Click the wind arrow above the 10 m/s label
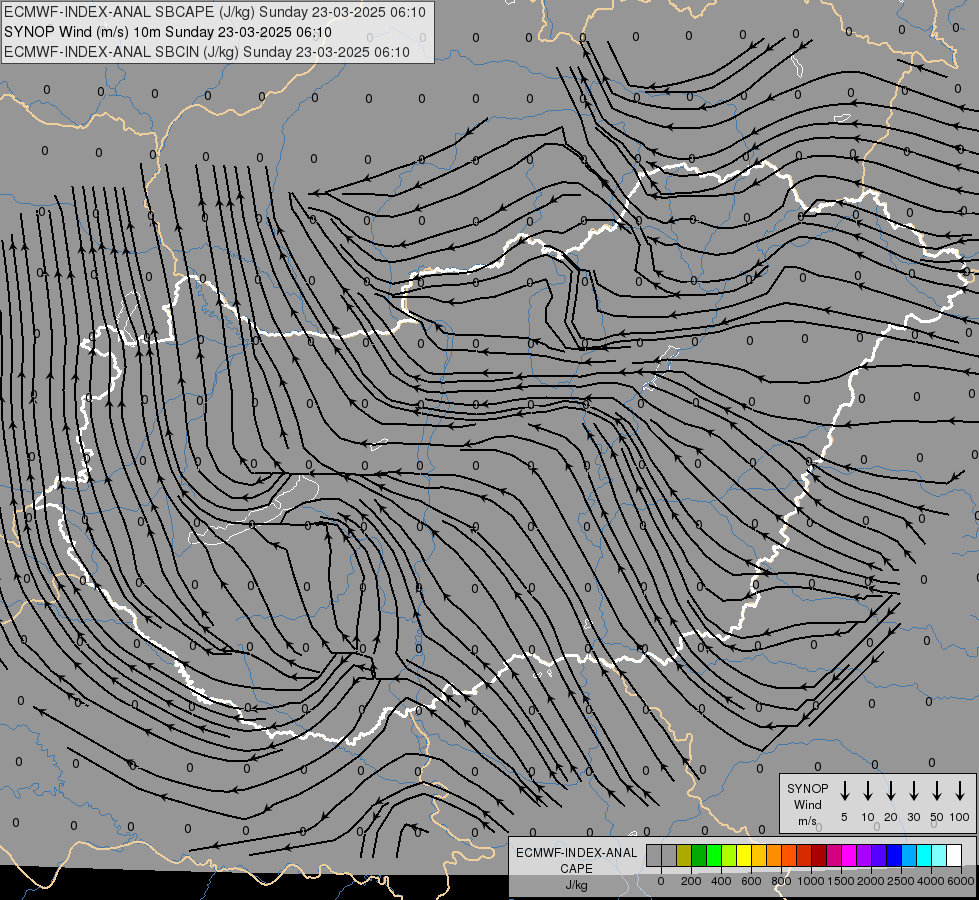The height and width of the screenshot is (900, 979). tap(868, 791)
